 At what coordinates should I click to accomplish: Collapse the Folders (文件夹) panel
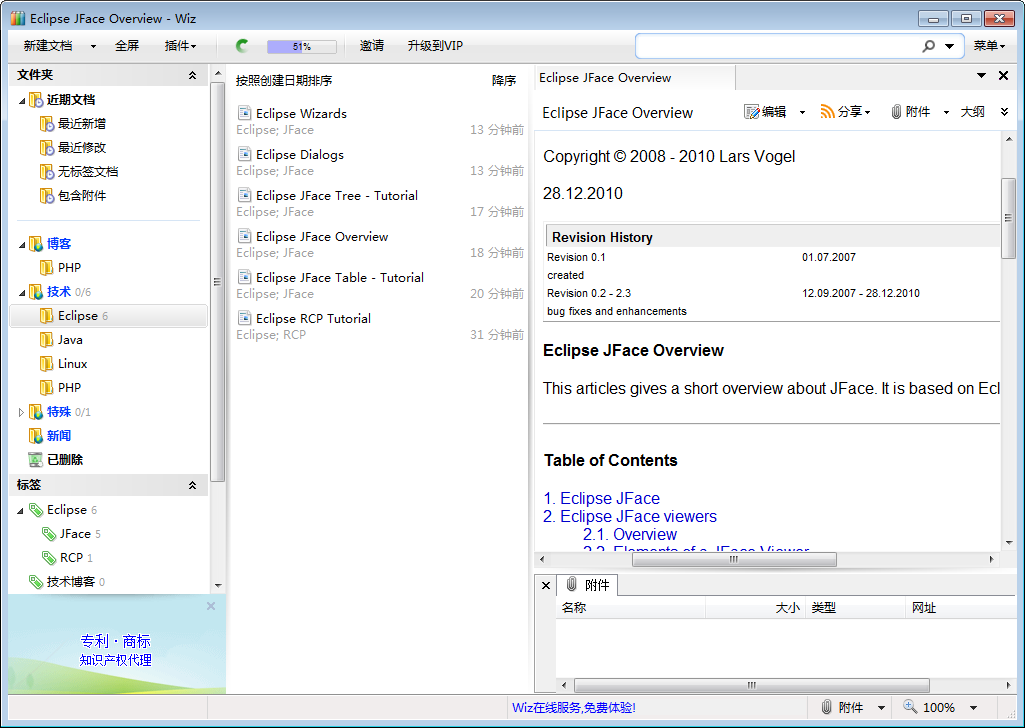point(192,75)
